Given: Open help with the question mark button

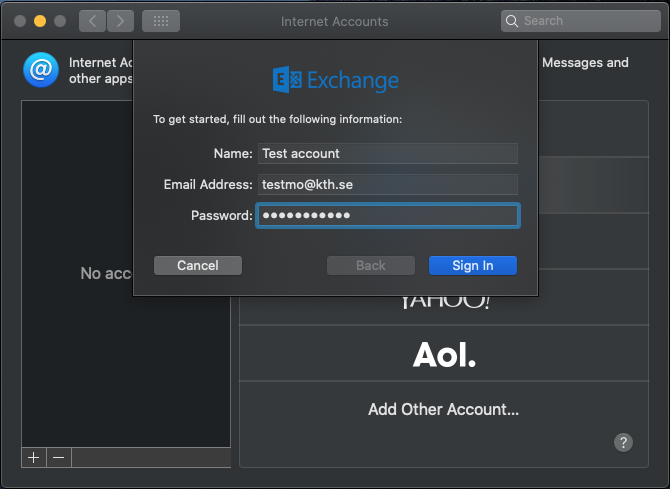Looking at the screenshot, I should click(623, 442).
